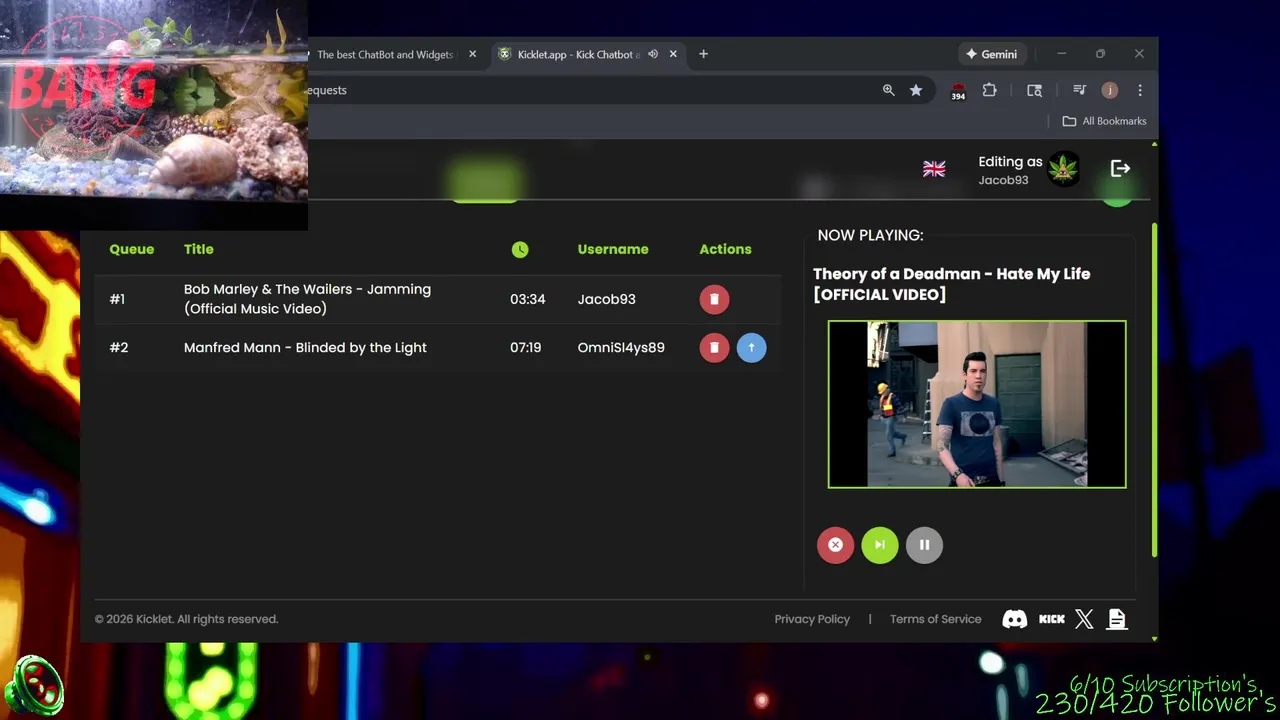Screen dimensions: 1280x720
Task: Click the Queue column header
Action: [132, 249]
